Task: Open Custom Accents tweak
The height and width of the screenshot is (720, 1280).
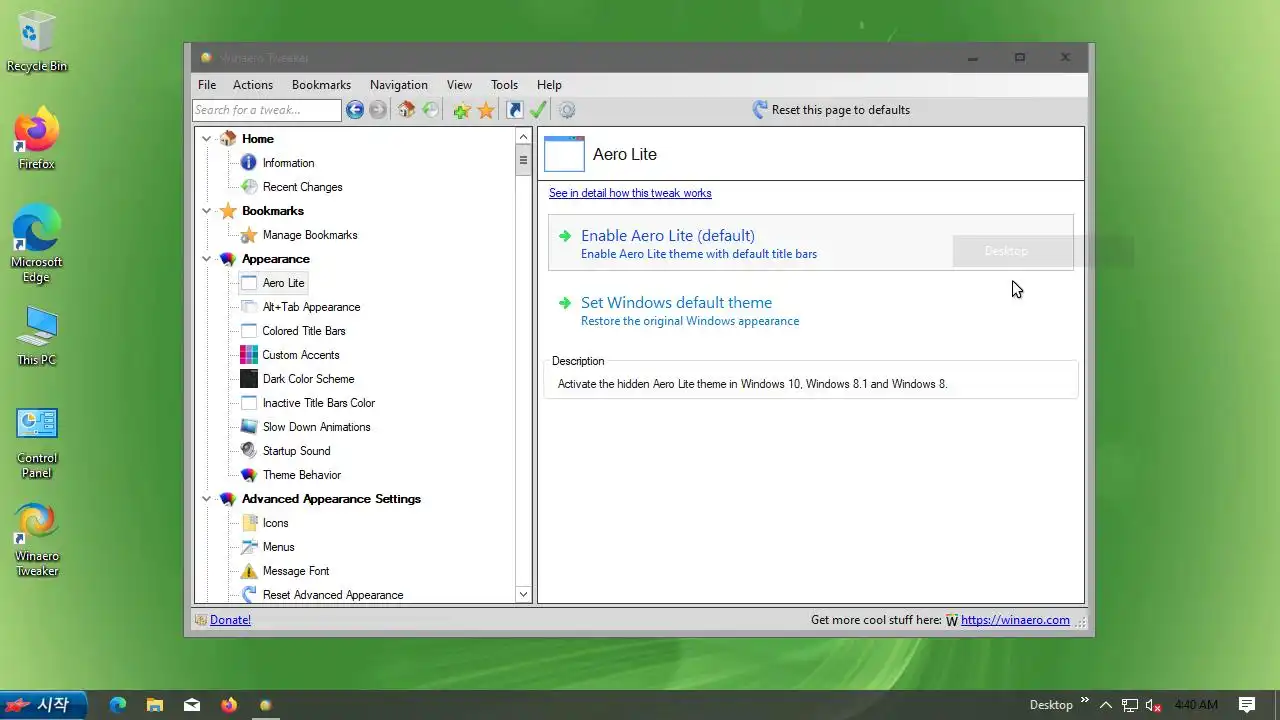Action: point(301,355)
